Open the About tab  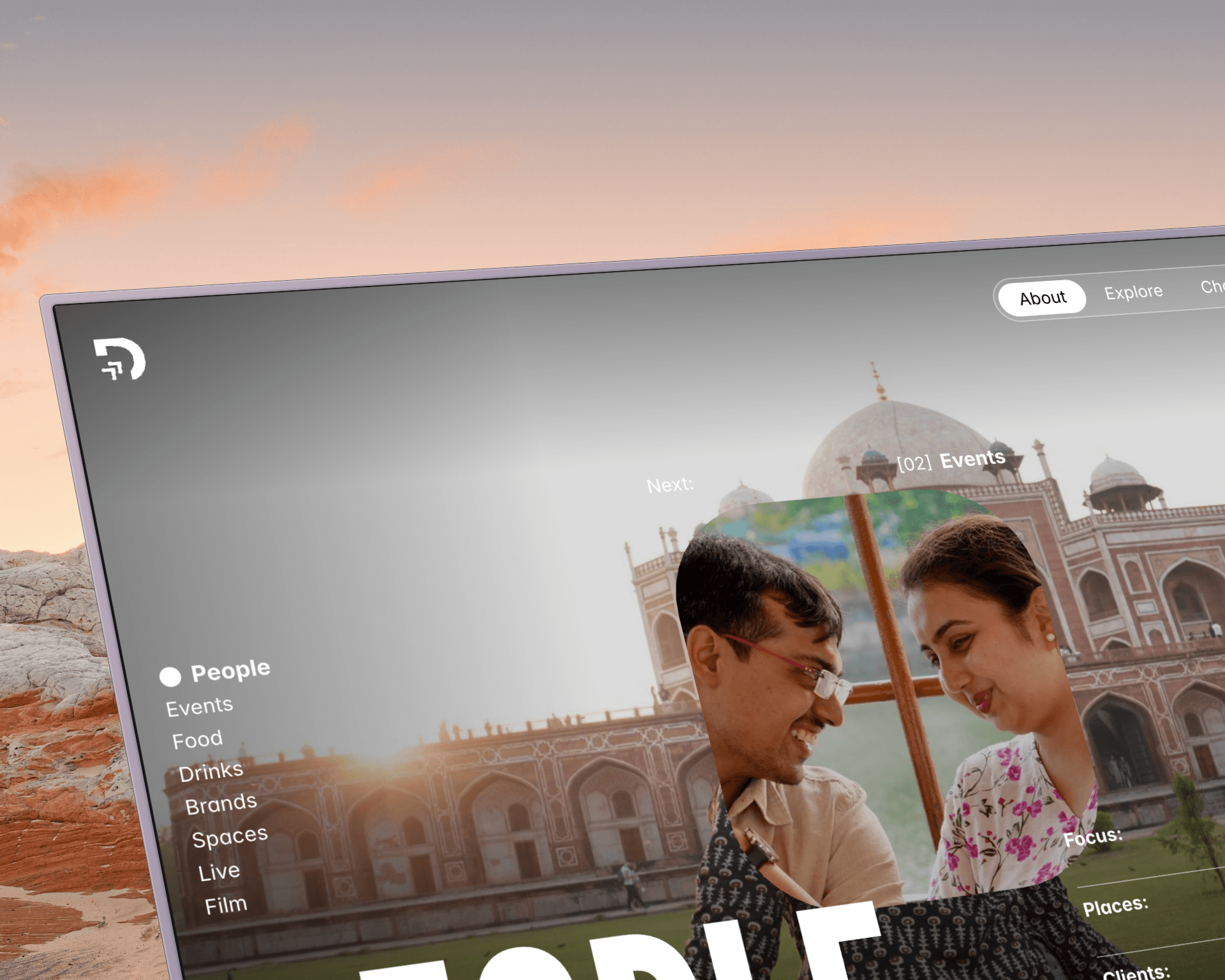(x=1043, y=298)
